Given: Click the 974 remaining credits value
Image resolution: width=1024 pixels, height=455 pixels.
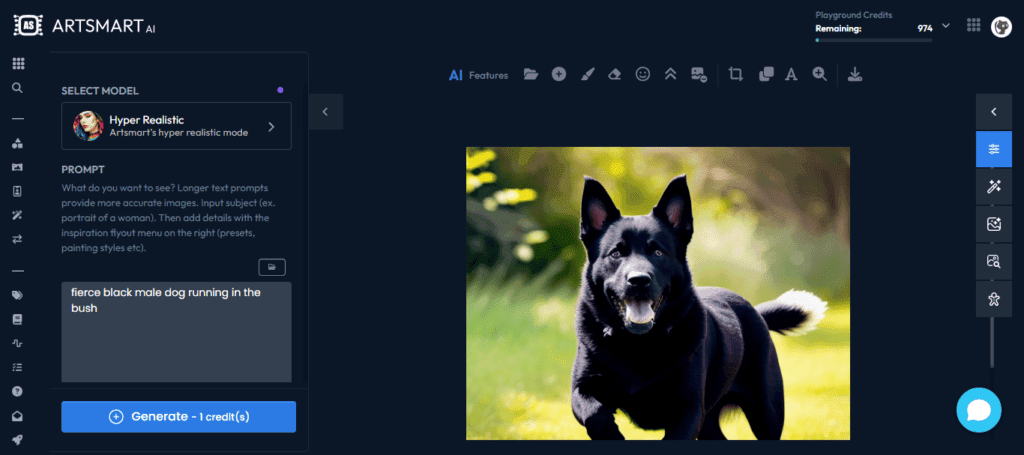Looking at the screenshot, I should [925, 28].
